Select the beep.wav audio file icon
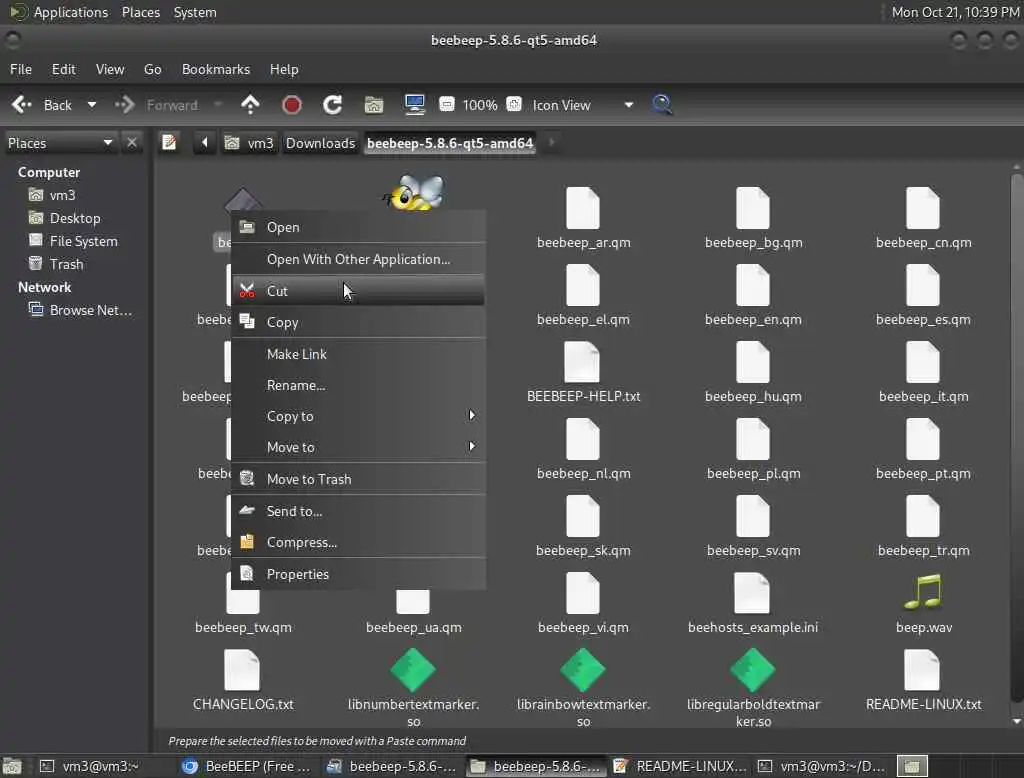 [923, 592]
